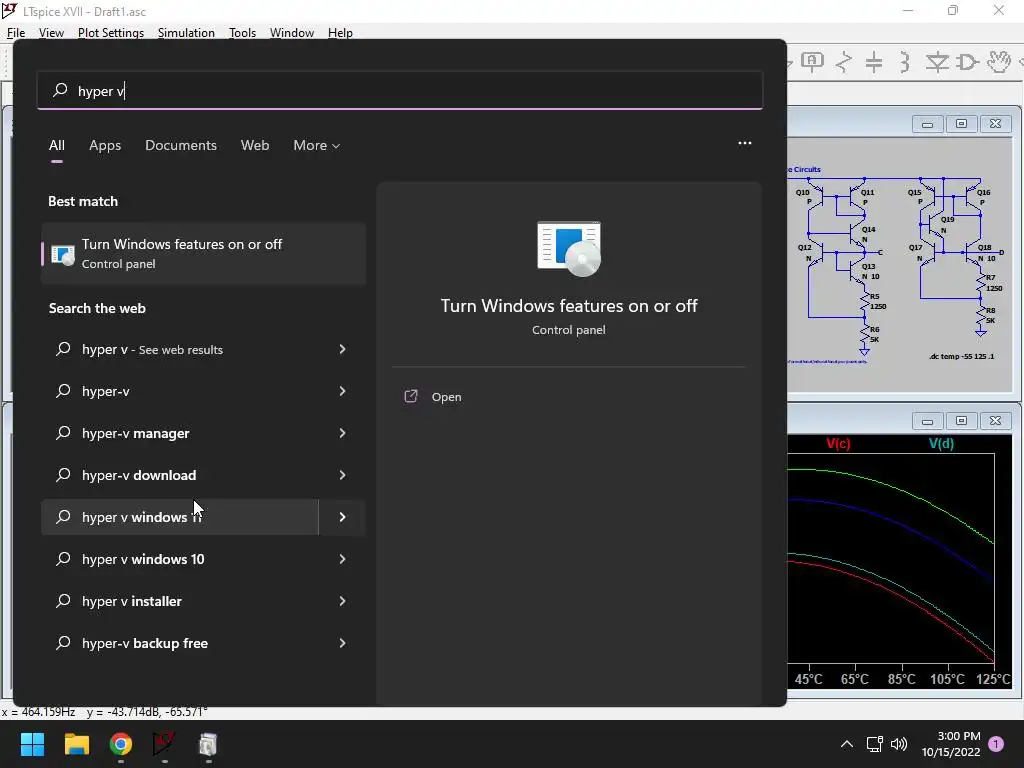Viewport: 1024px width, 768px height.
Task: Open the Windows Start menu
Action: point(32,744)
